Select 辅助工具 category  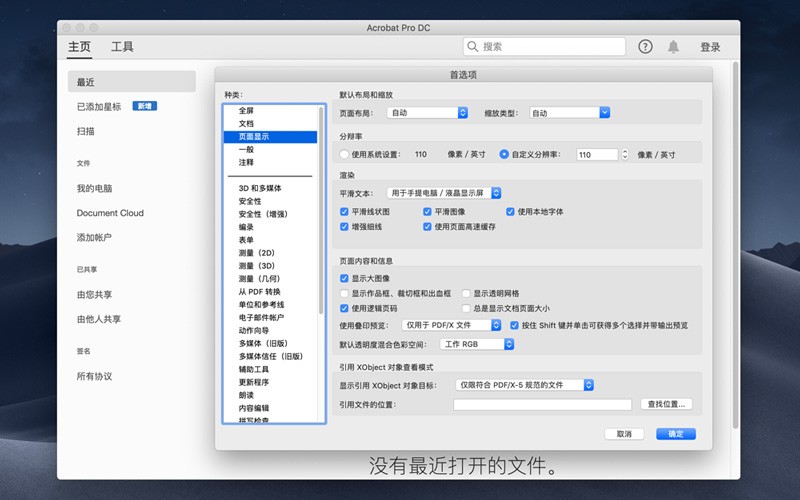click(254, 369)
